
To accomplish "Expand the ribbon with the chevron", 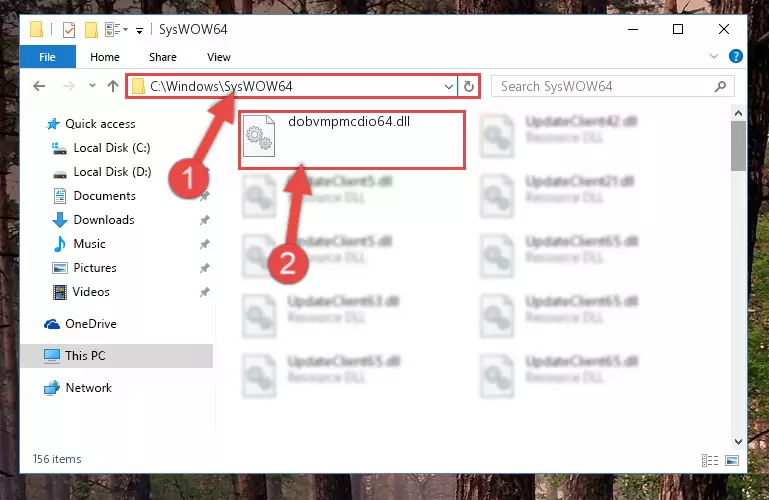I will [x=714, y=56].
